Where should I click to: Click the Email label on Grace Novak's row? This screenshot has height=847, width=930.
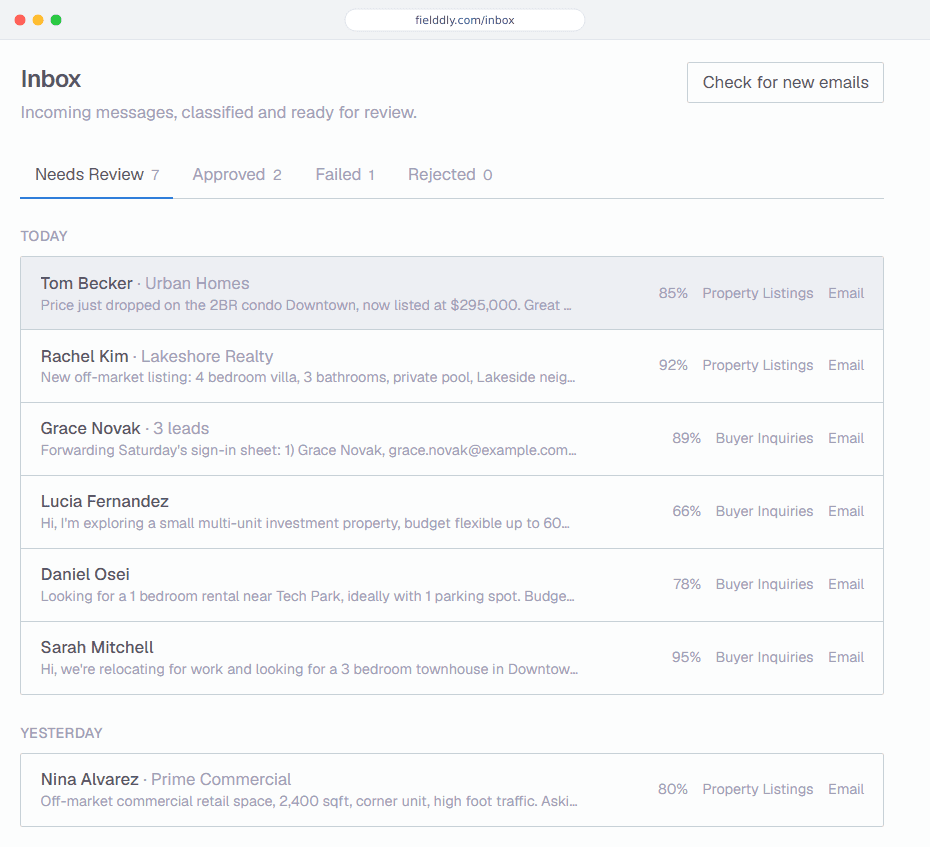click(x=846, y=438)
